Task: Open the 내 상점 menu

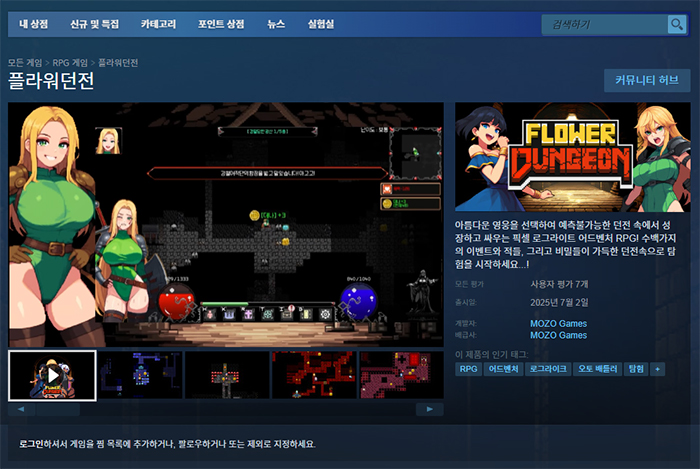Action: [x=33, y=23]
